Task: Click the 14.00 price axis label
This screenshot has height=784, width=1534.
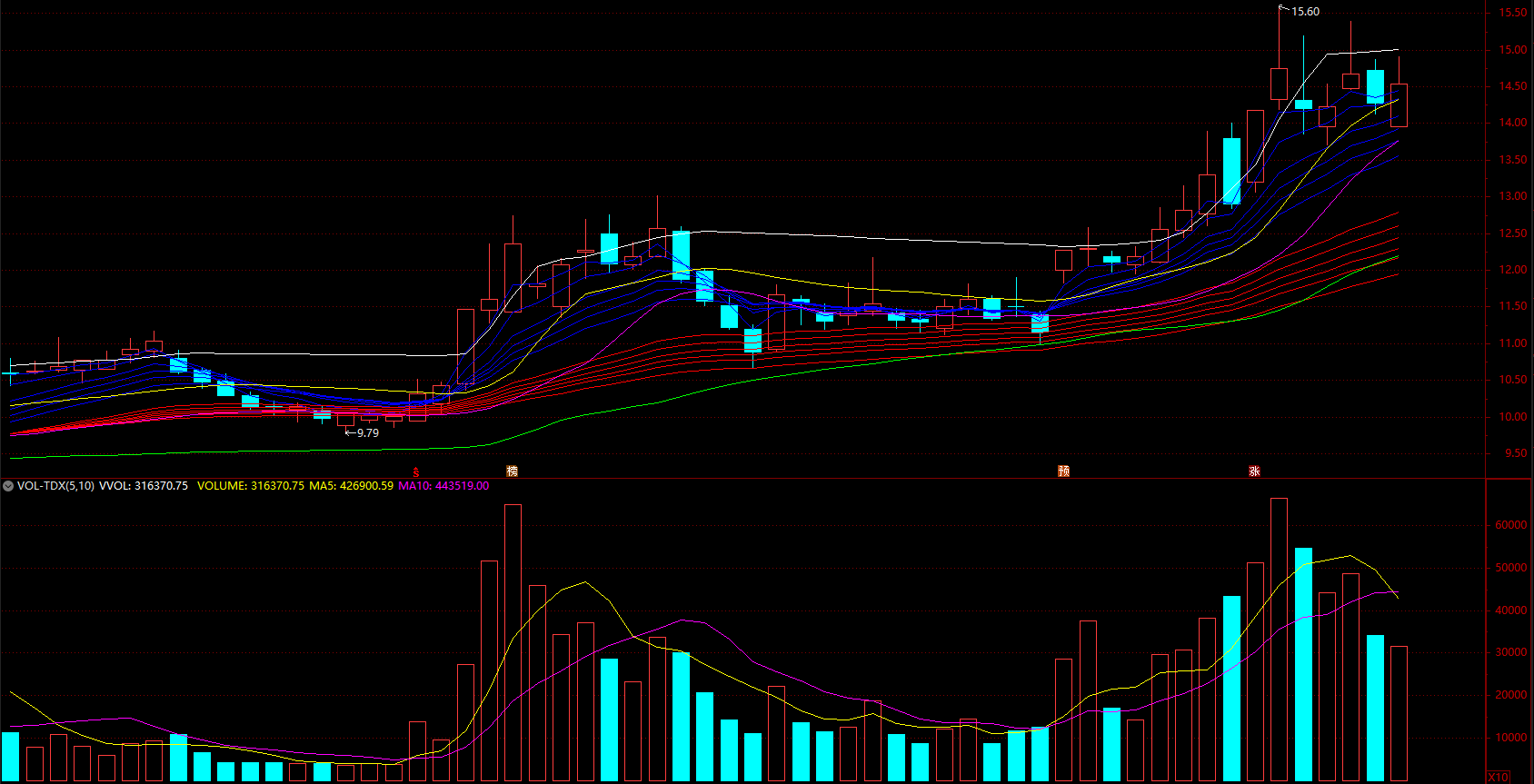Action: tap(1513, 123)
